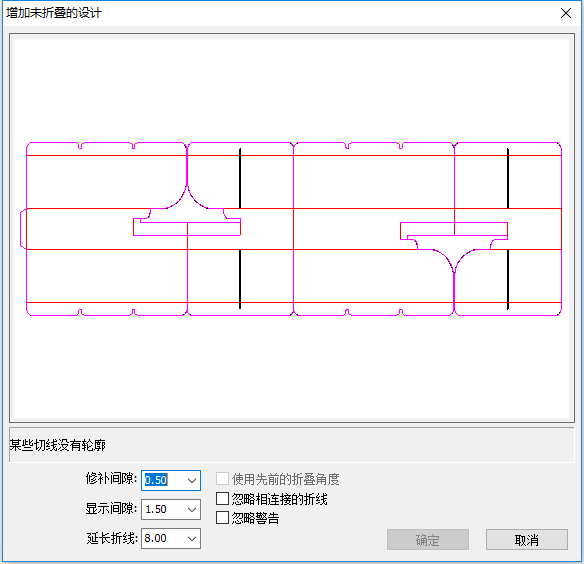This screenshot has width=584, height=564.
Task: Click the 增加未折叠的设计 title text
Action: point(54,13)
